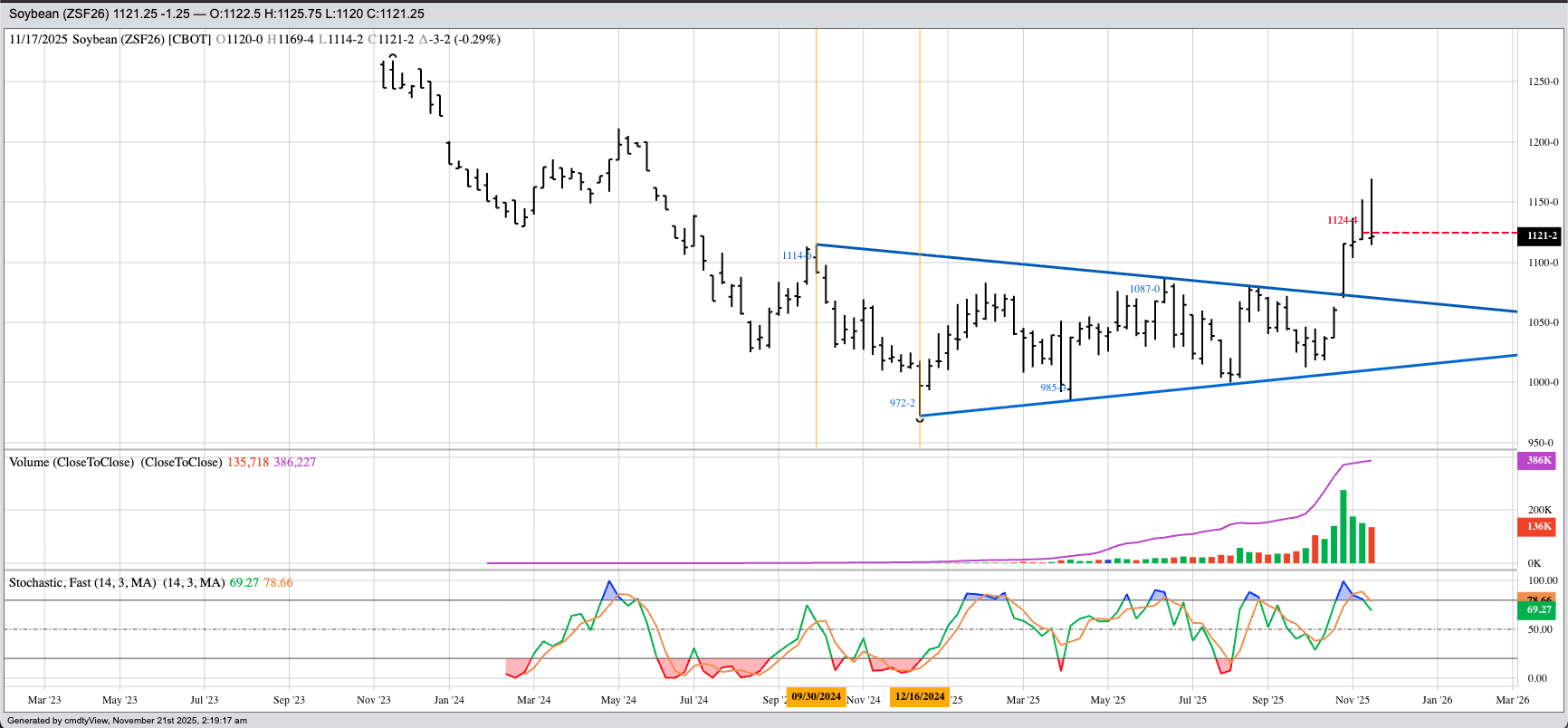Click the 1250-0 price axis label
1568x728 pixels.
pyautogui.click(x=1543, y=81)
